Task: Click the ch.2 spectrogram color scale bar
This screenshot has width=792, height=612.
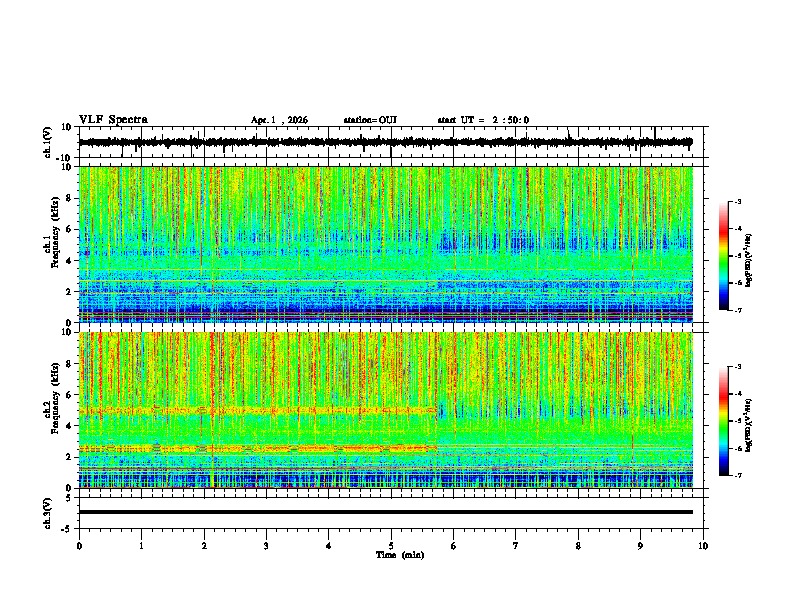Action: (x=724, y=421)
